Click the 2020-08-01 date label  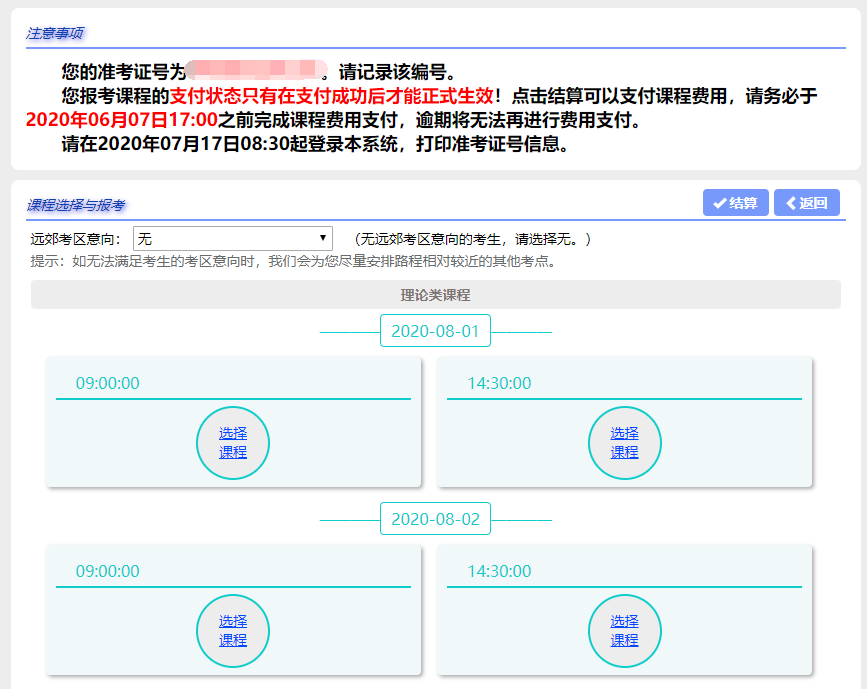(x=434, y=330)
